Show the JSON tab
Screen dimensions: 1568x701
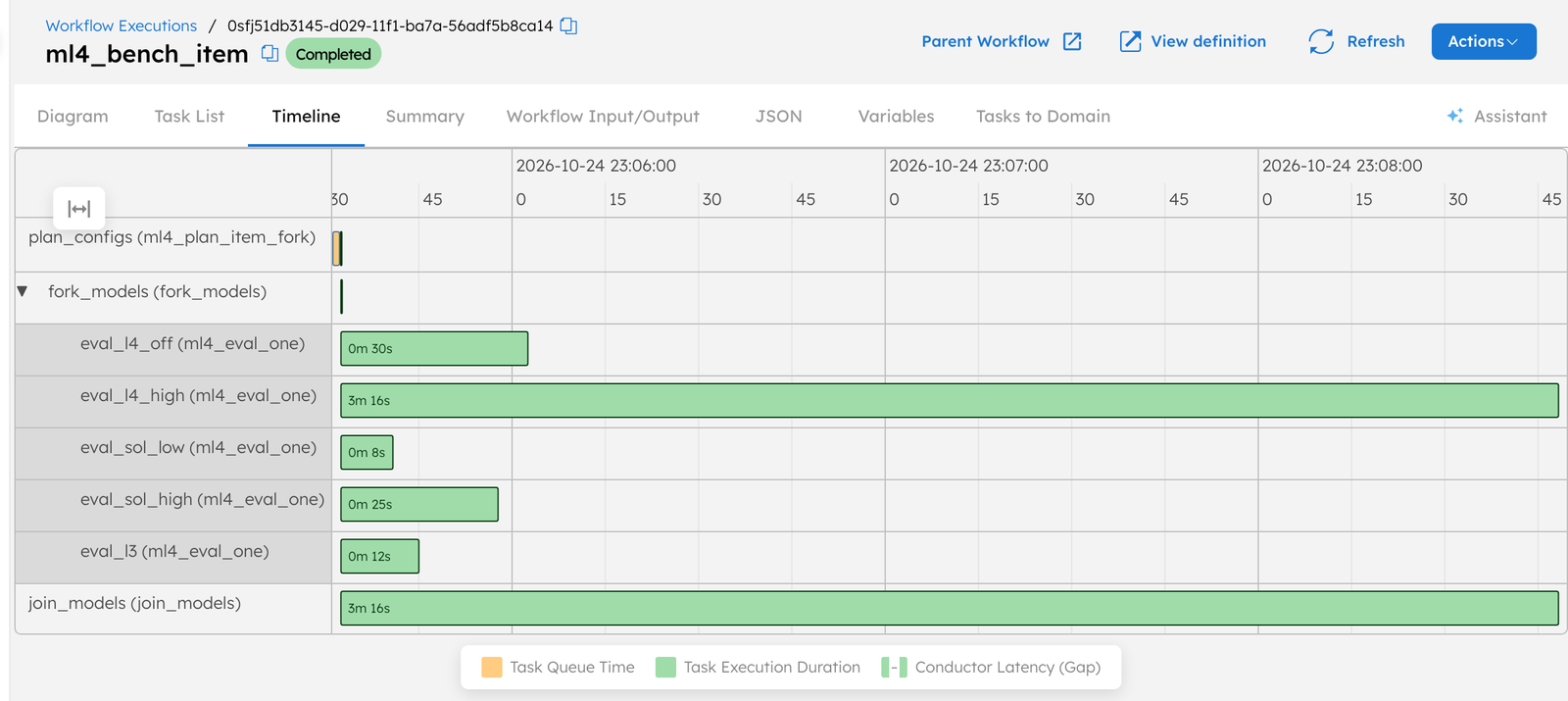tap(778, 116)
